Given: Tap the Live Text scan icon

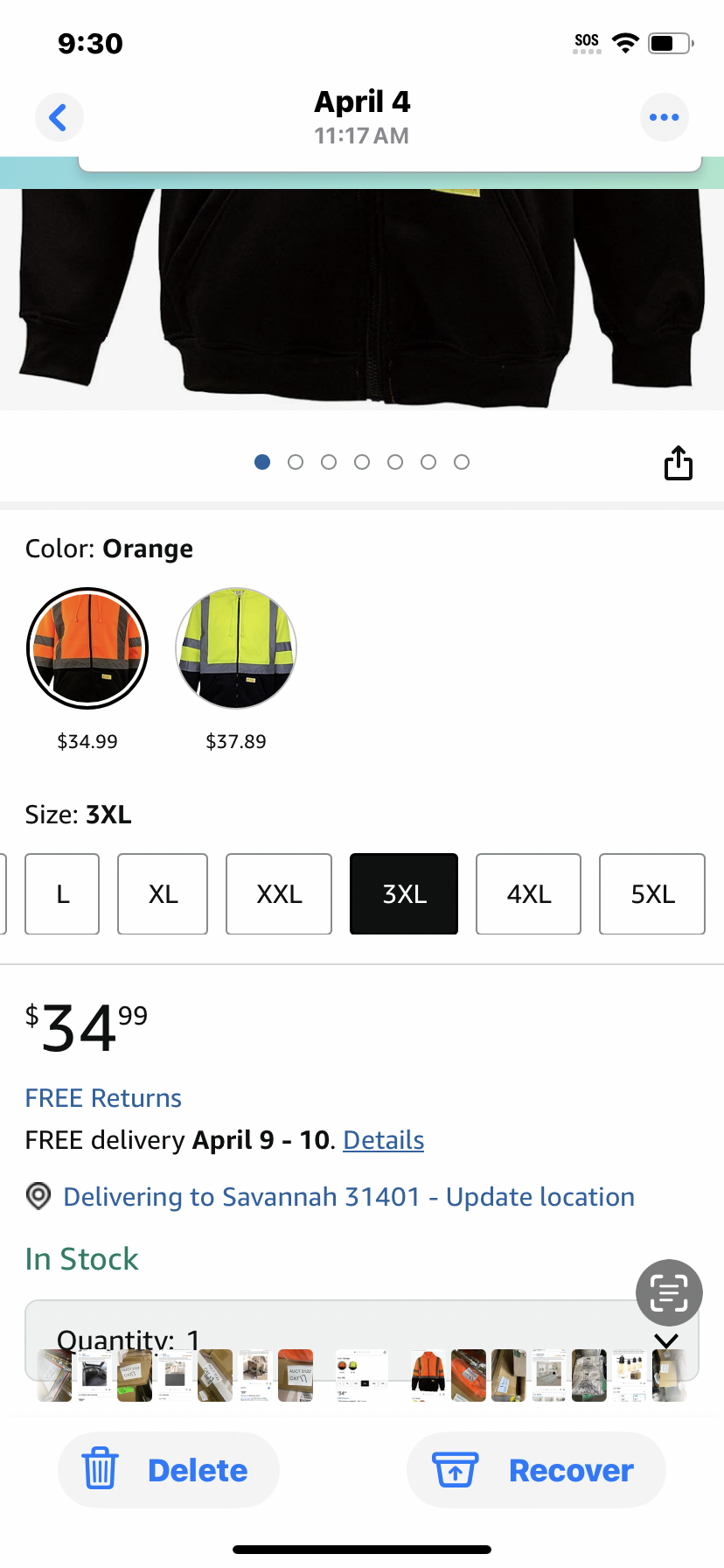Looking at the screenshot, I should coord(669,1292).
